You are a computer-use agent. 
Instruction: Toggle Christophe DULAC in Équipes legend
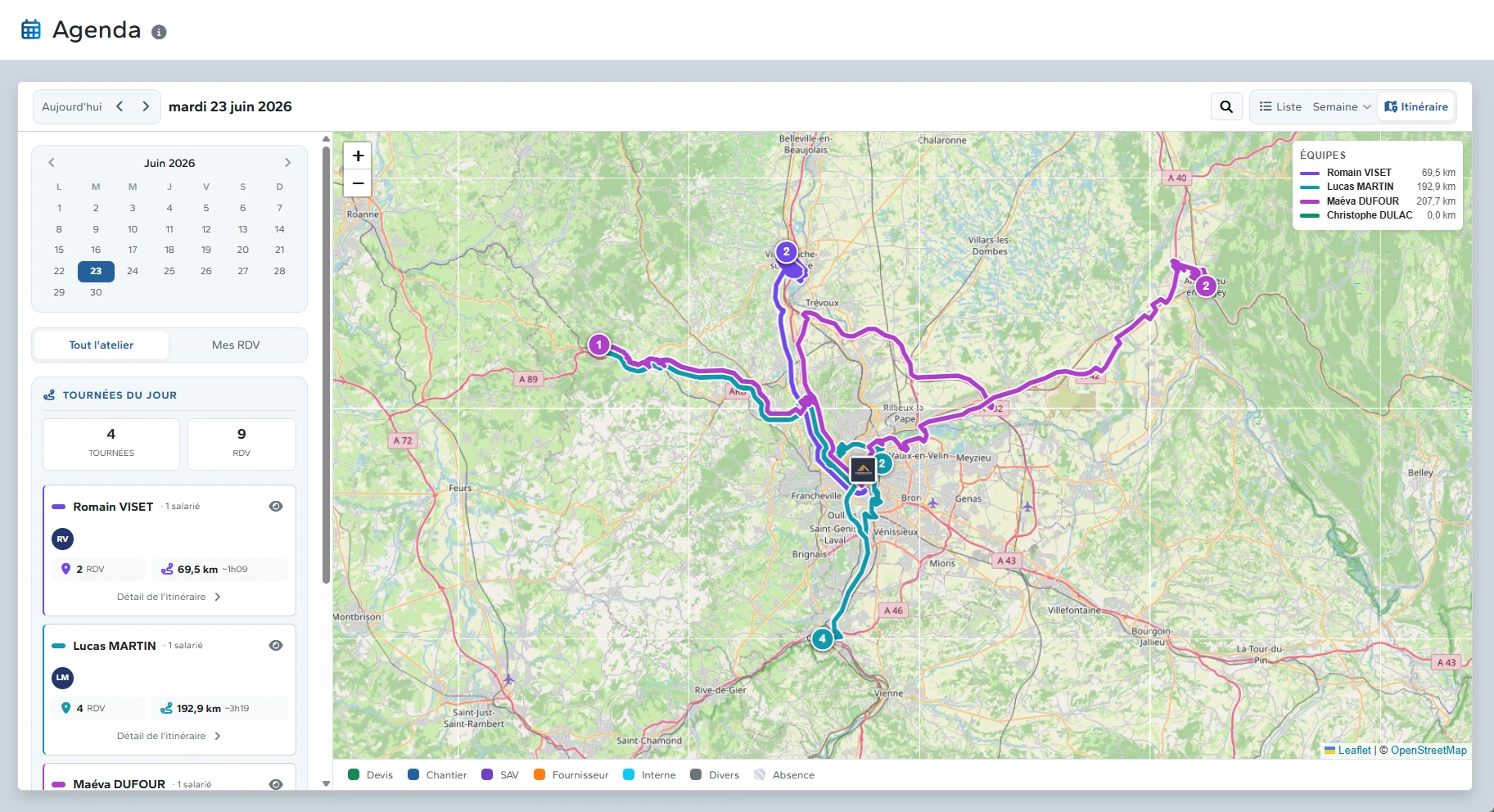click(1378, 215)
